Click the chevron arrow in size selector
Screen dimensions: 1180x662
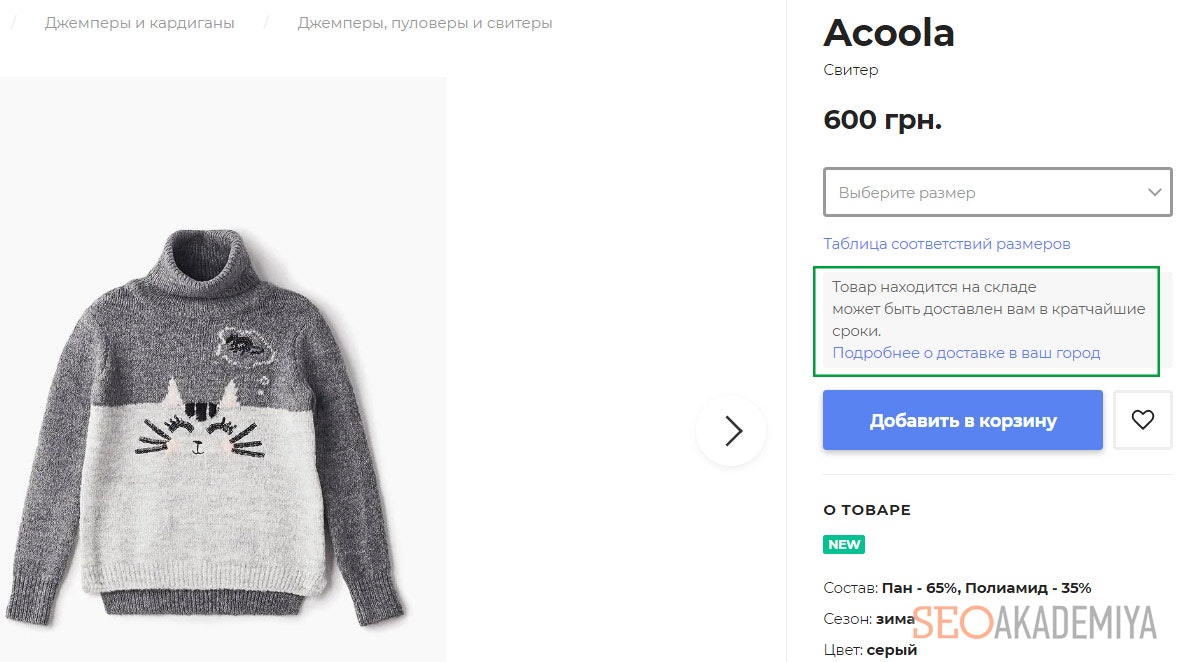(x=1155, y=192)
